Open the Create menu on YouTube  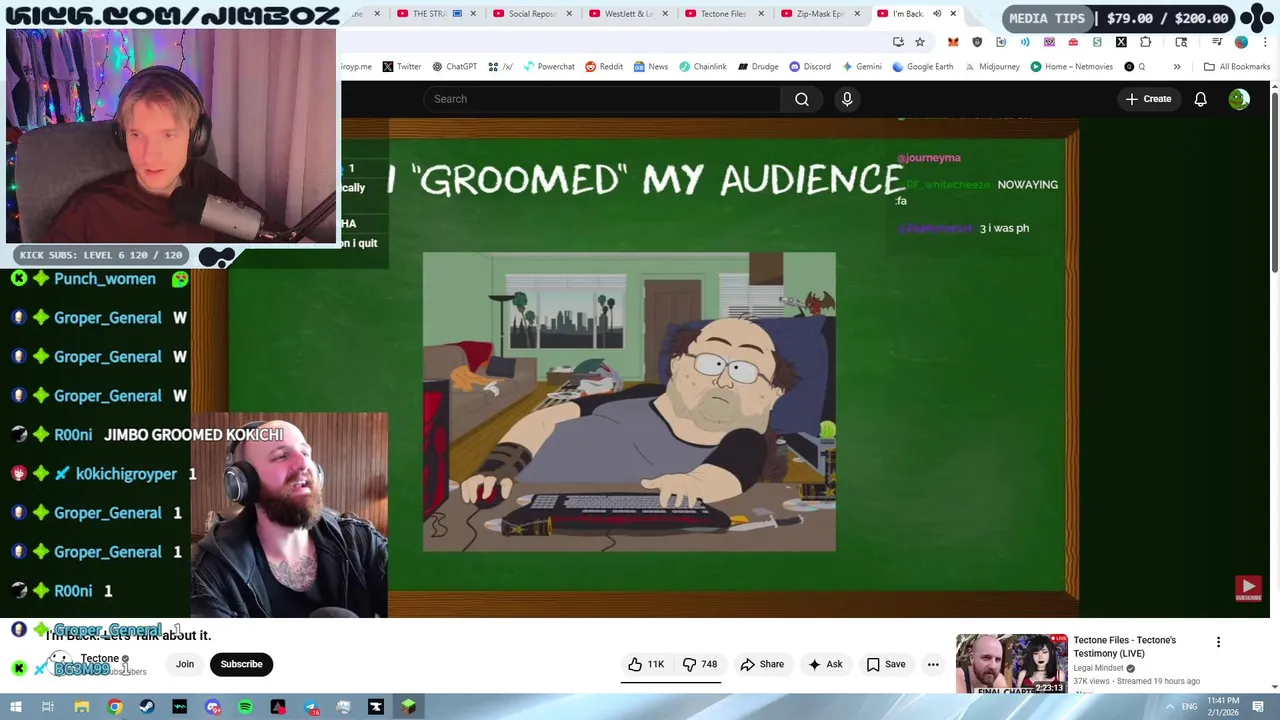coord(1148,99)
